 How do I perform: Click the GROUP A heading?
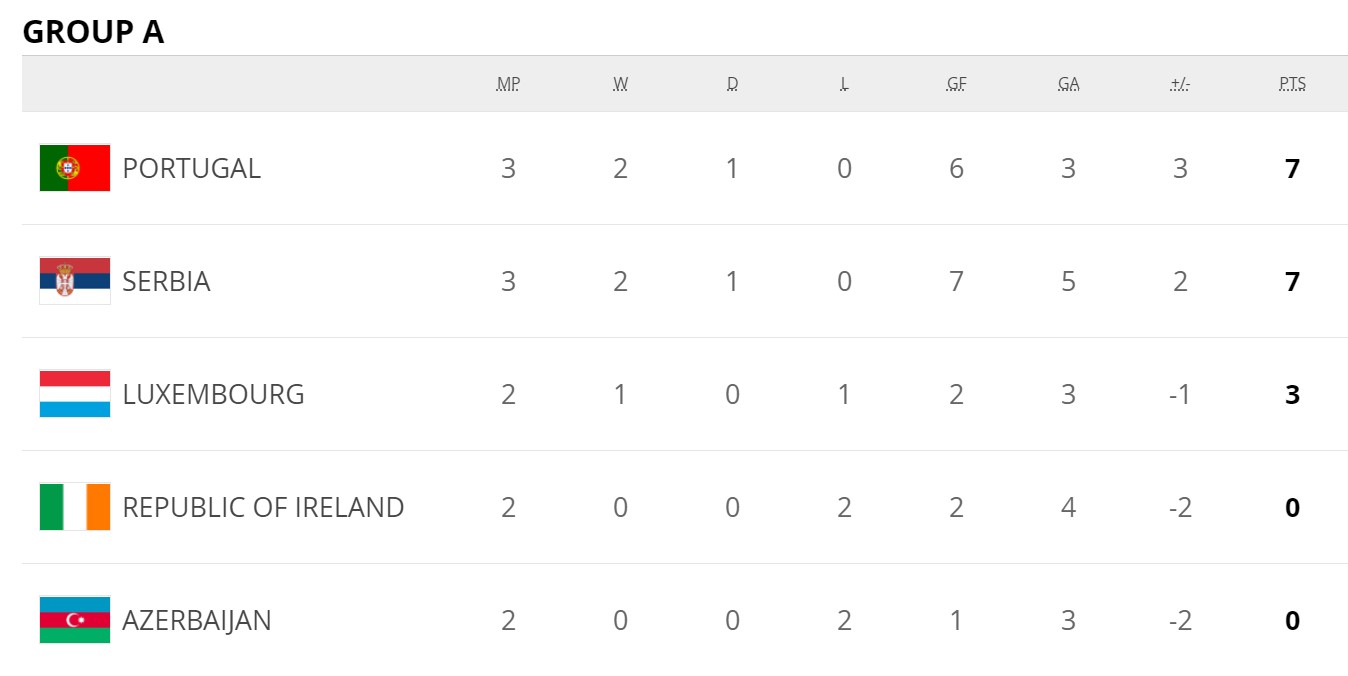point(93,32)
